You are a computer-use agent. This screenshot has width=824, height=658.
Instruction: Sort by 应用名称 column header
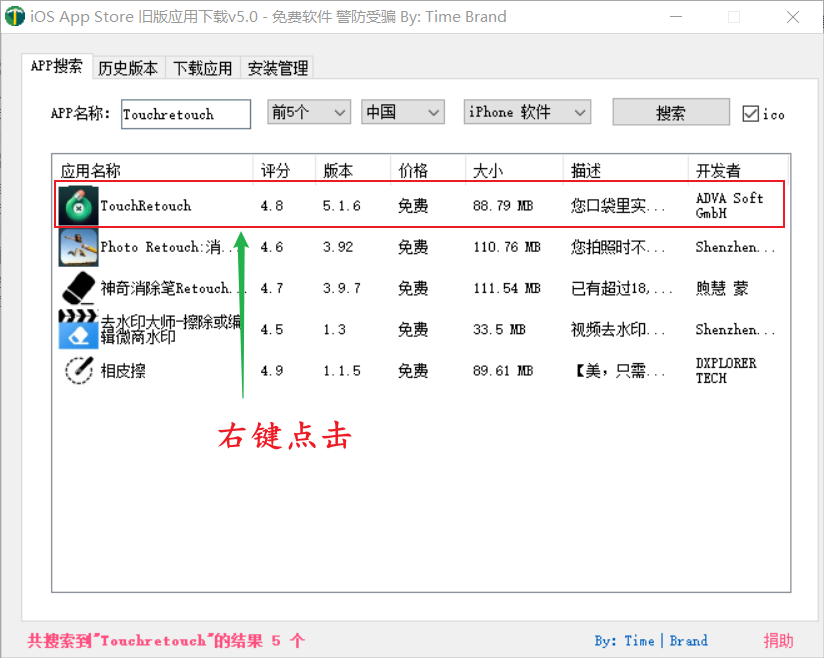[x=153, y=170]
